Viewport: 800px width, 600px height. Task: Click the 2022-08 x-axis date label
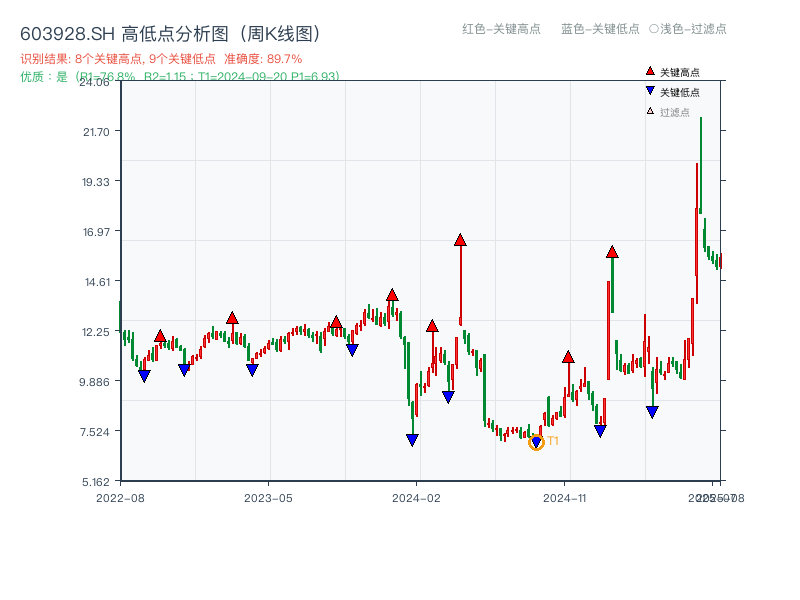point(120,498)
